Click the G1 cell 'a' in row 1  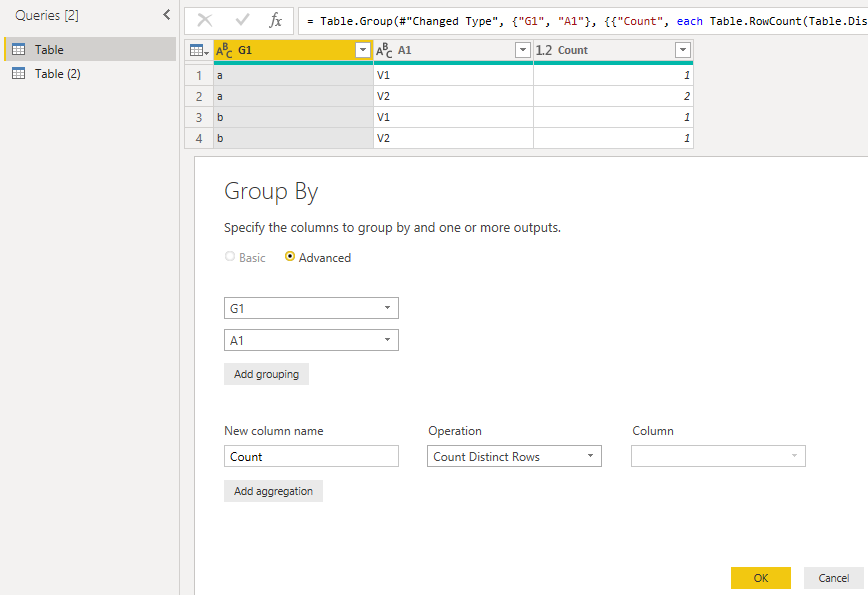click(x=293, y=75)
